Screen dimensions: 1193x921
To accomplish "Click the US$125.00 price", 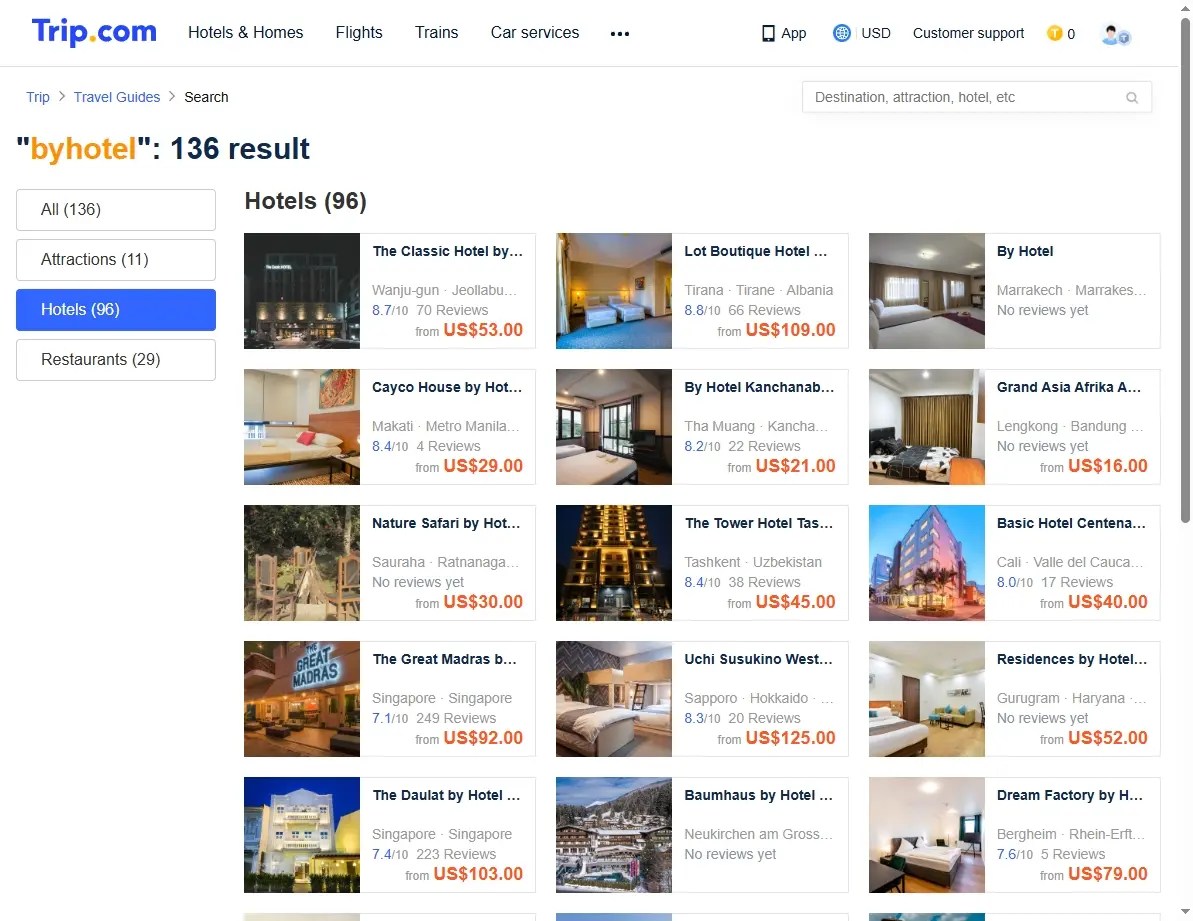I will 791,738.
